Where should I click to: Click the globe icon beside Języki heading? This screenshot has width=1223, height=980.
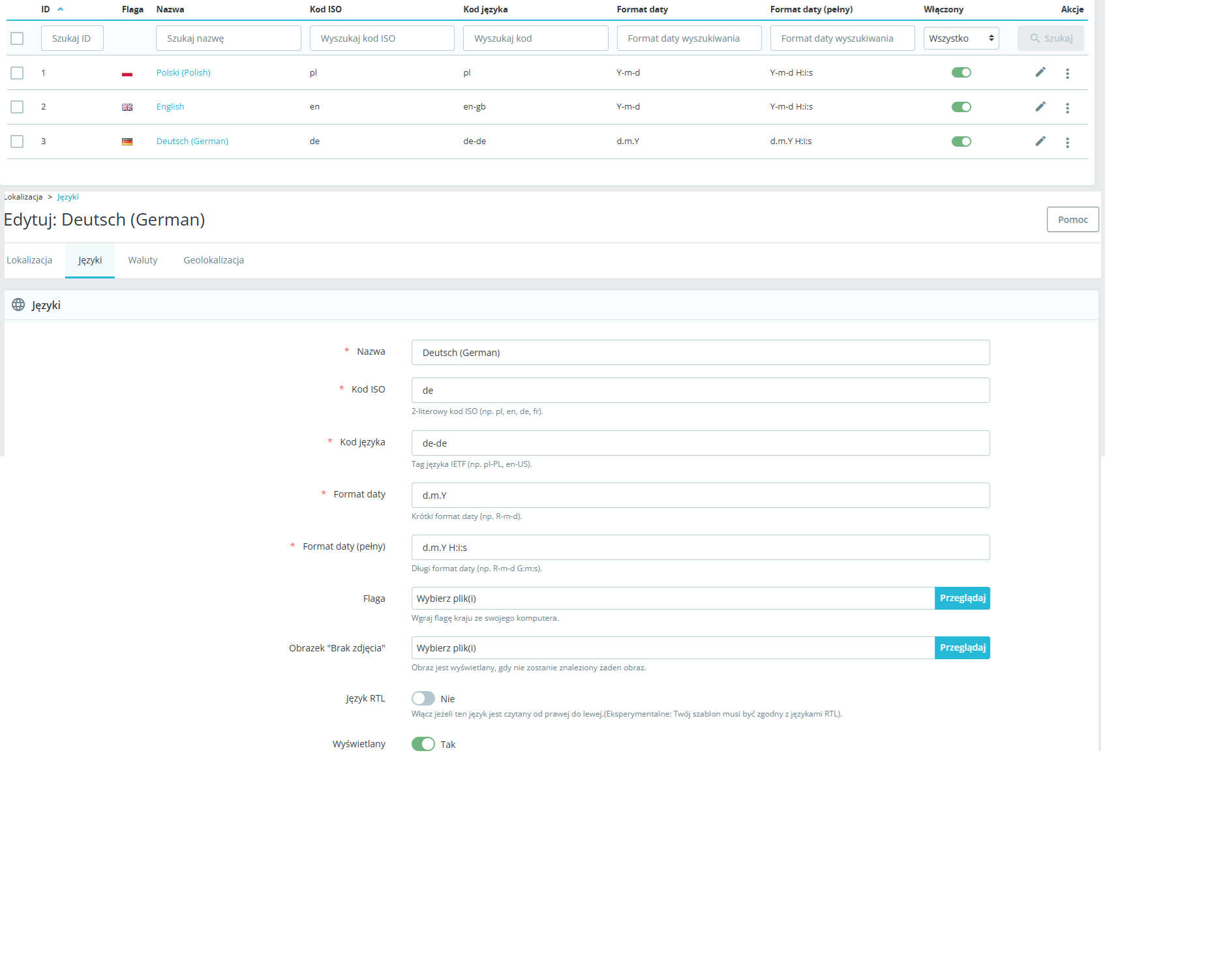point(18,304)
